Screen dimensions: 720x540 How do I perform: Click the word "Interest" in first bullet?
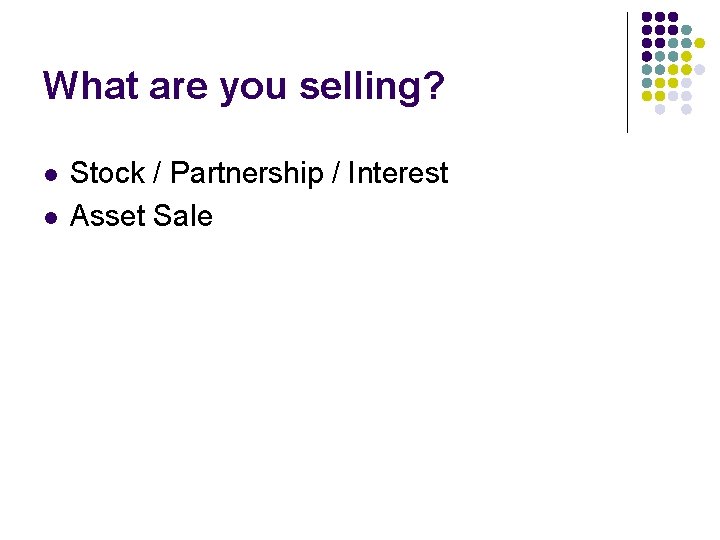click(398, 173)
